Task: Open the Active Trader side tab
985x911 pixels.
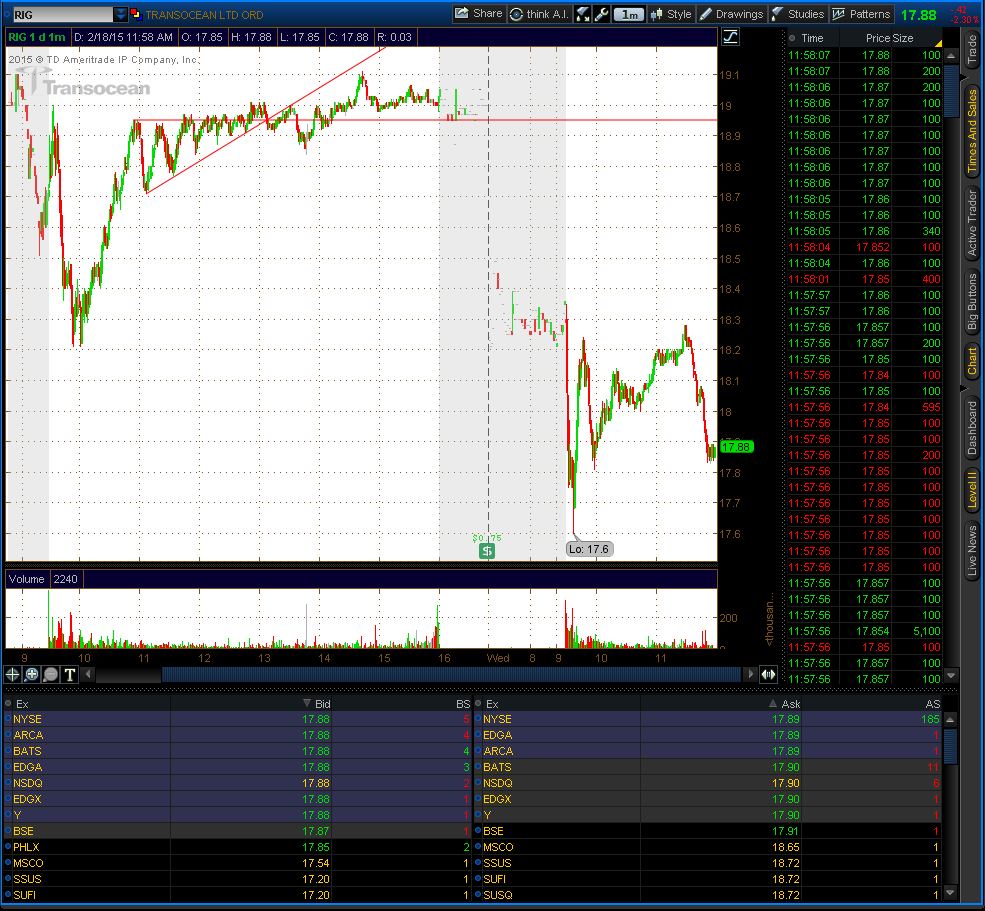Action: pos(972,223)
